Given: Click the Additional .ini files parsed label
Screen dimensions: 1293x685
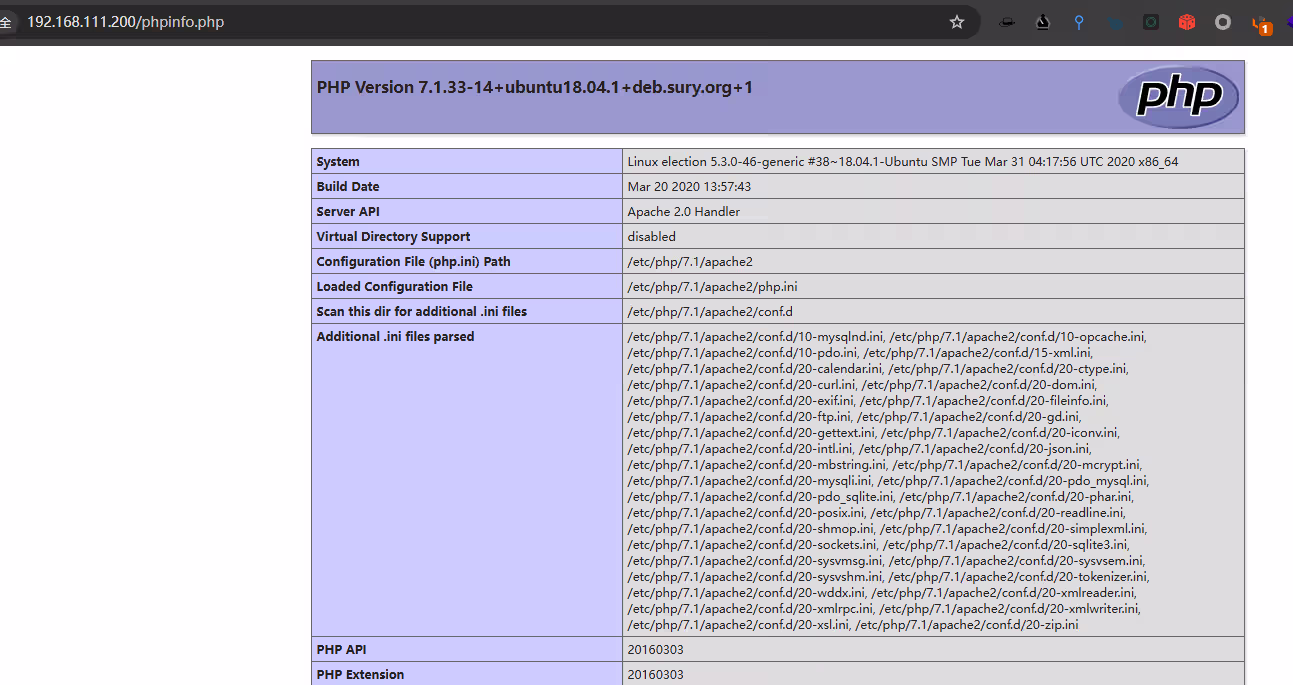Looking at the screenshot, I should coord(395,337).
